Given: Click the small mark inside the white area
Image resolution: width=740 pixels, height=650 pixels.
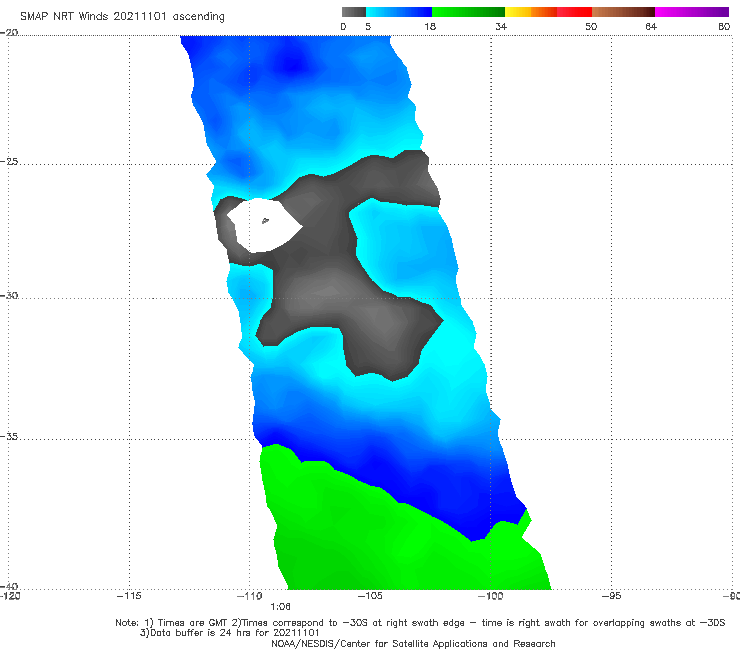Looking at the screenshot, I should pyautogui.click(x=265, y=220).
